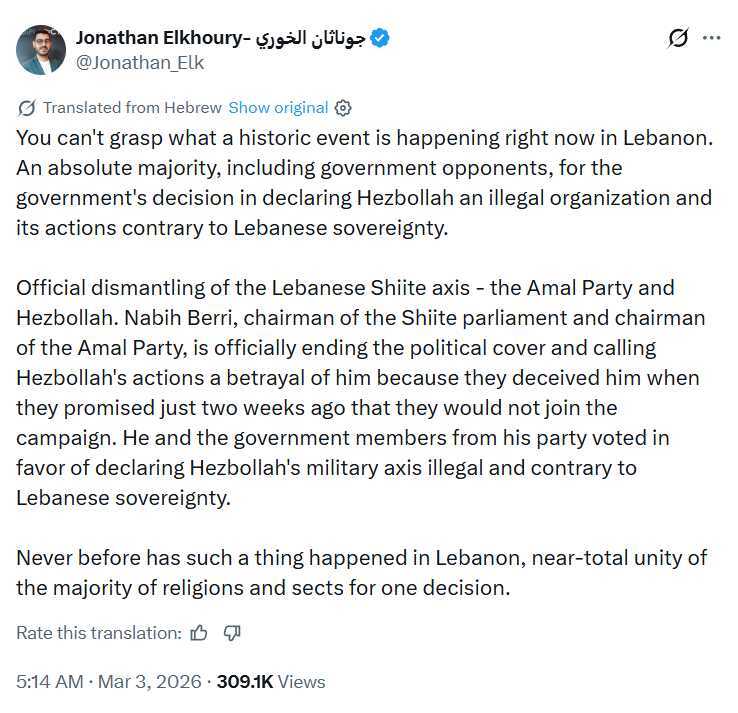Viewport: 738px width, 713px height.
Task: Open translation settings gear
Action: click(x=343, y=108)
